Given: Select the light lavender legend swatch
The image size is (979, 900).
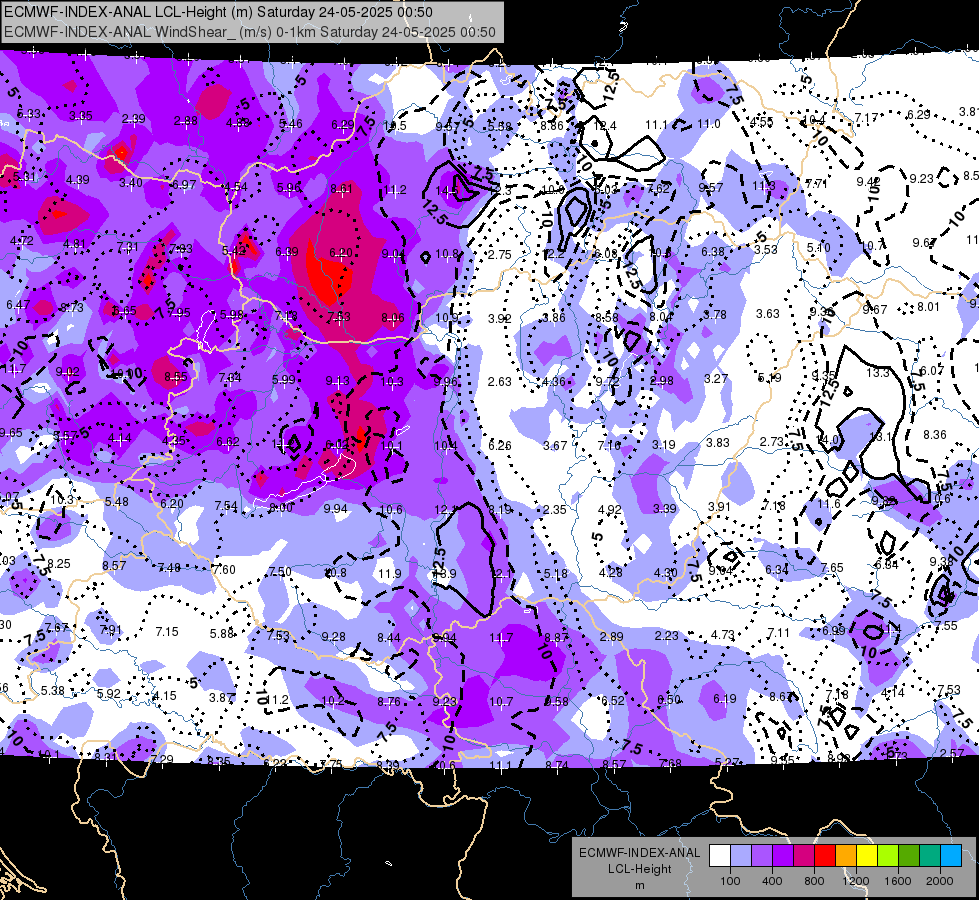Looking at the screenshot, I should [x=740, y=855].
